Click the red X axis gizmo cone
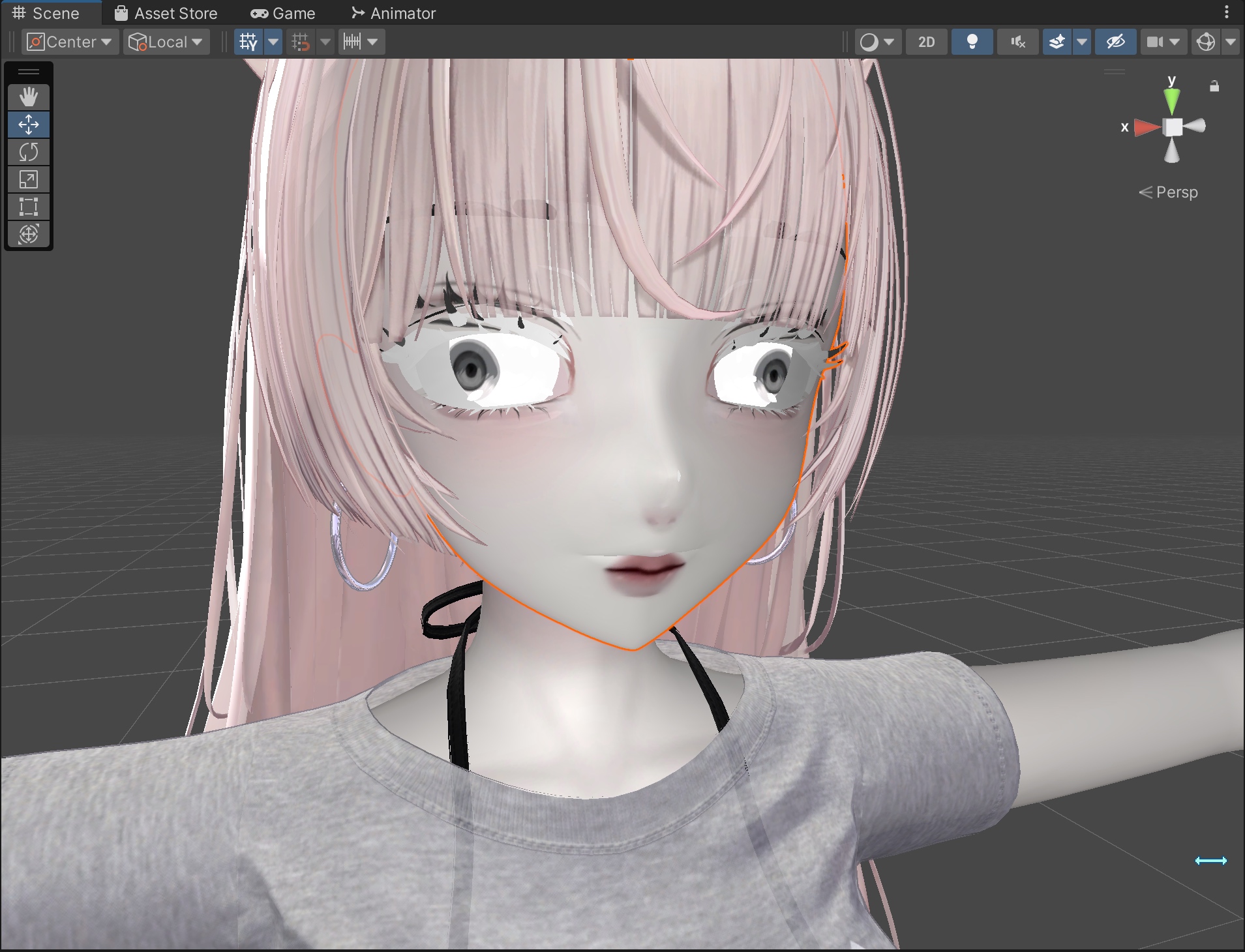Viewport: 1245px width, 952px height. 1147,127
